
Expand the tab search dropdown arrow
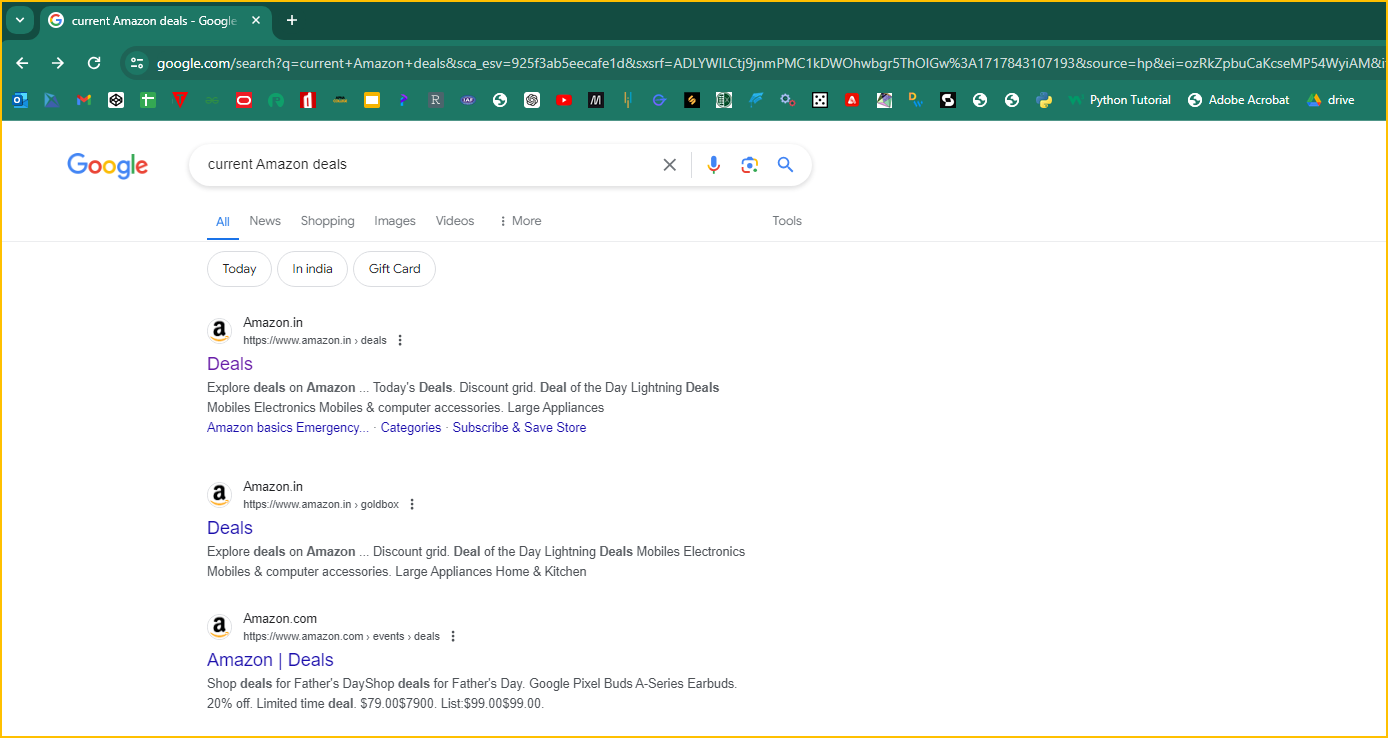coord(19,20)
